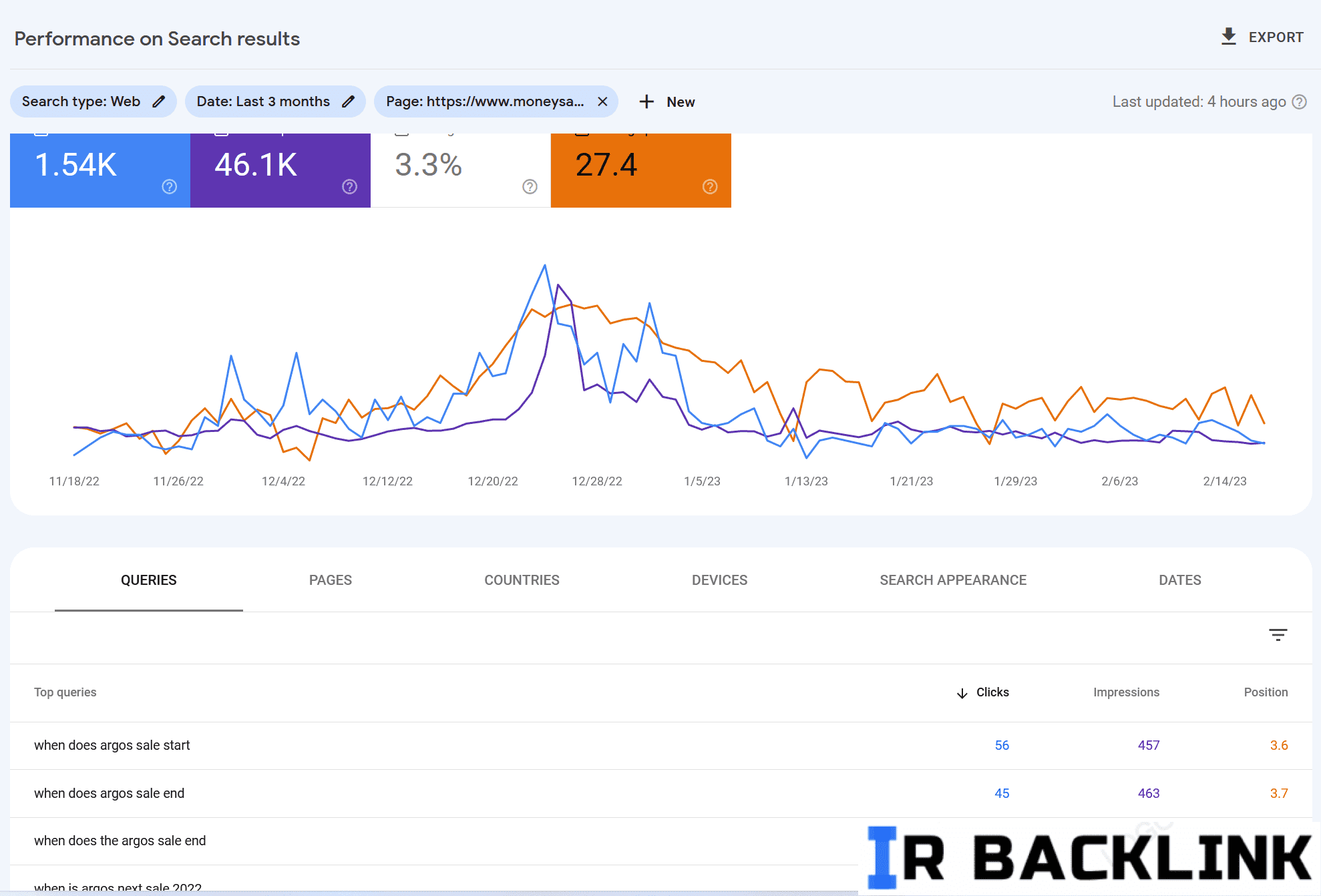Screen dimensions: 1321x896
Task: Sort the table by Clicks column
Action: (992, 692)
